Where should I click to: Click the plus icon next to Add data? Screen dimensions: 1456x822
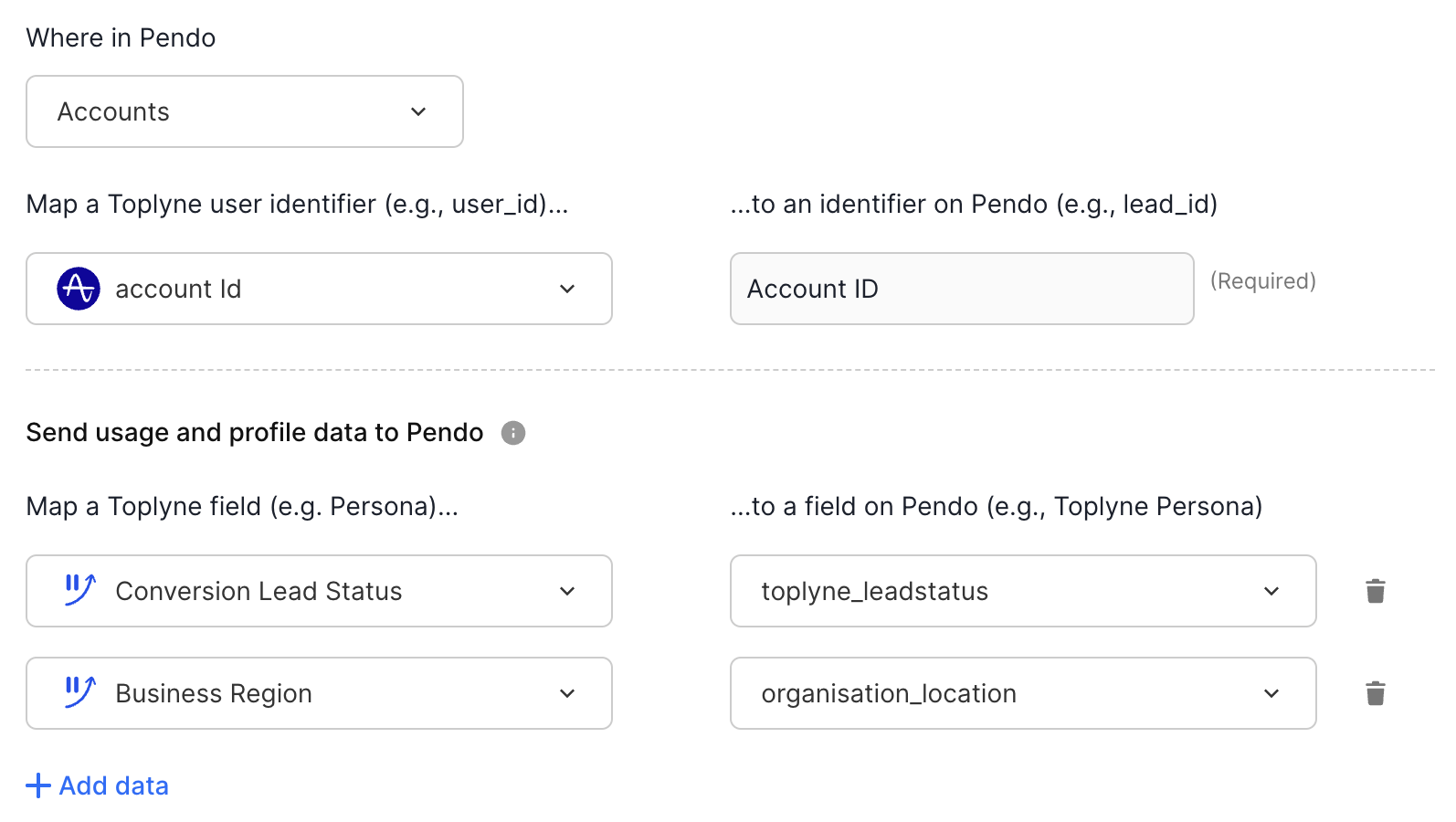[x=38, y=785]
